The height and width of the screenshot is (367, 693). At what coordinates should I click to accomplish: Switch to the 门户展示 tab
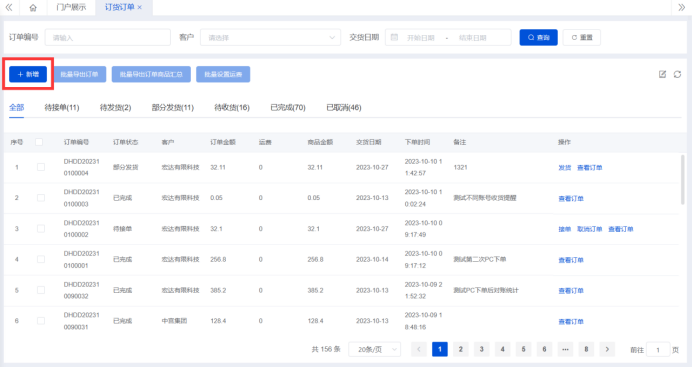click(x=71, y=8)
